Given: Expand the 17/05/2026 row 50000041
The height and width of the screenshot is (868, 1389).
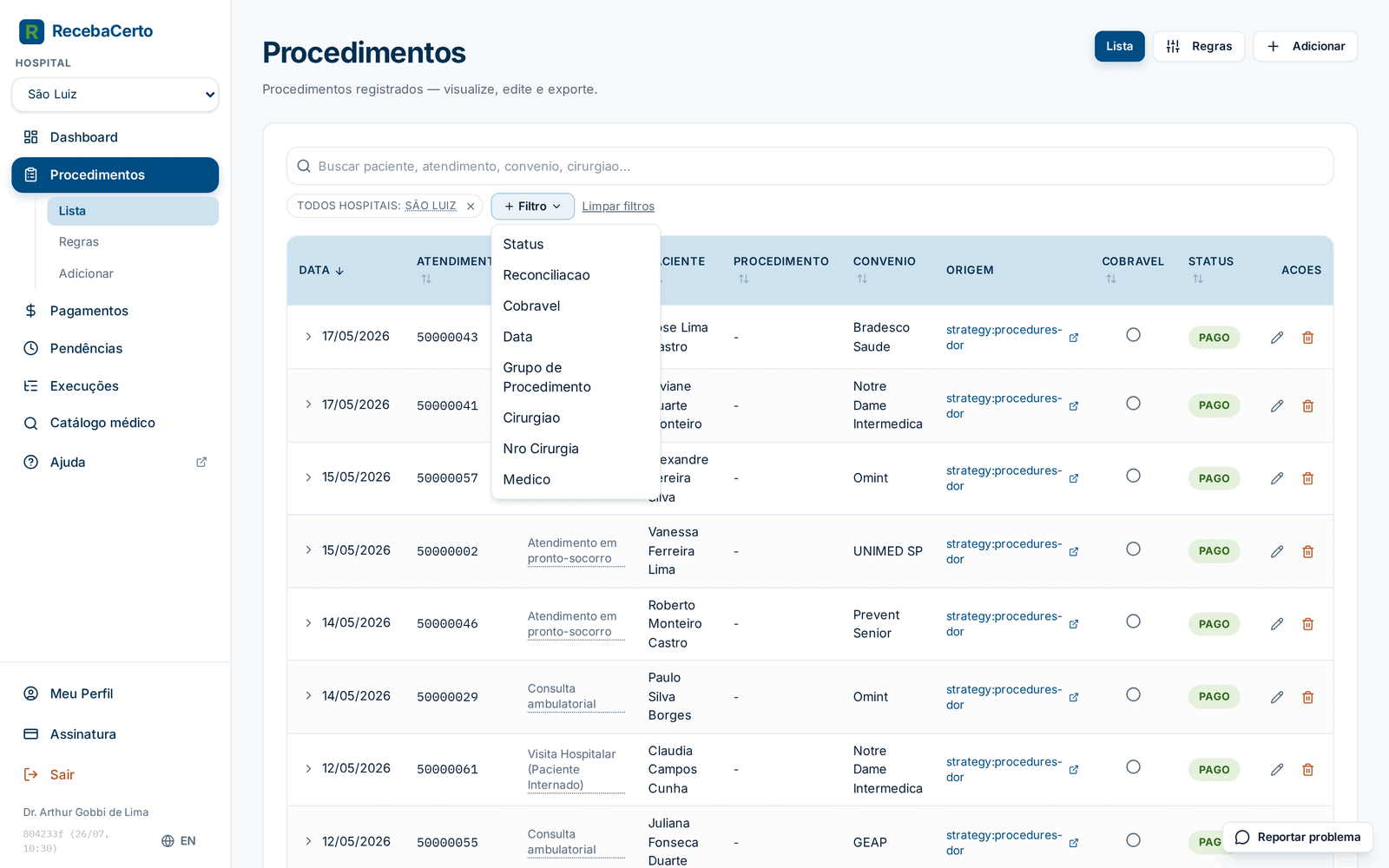Looking at the screenshot, I should [308, 404].
